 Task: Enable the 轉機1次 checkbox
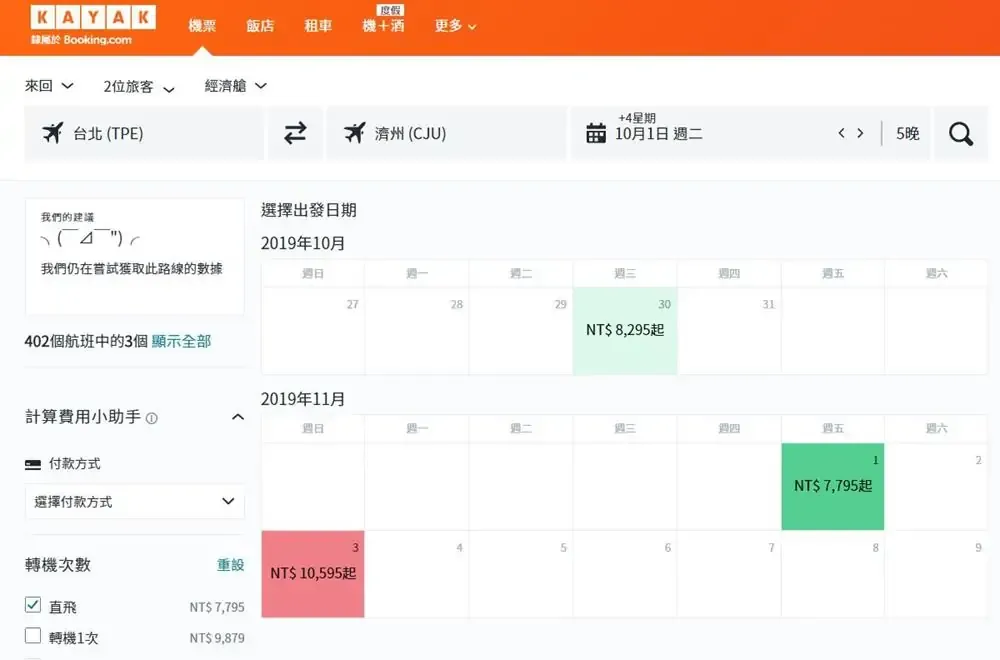(x=33, y=636)
